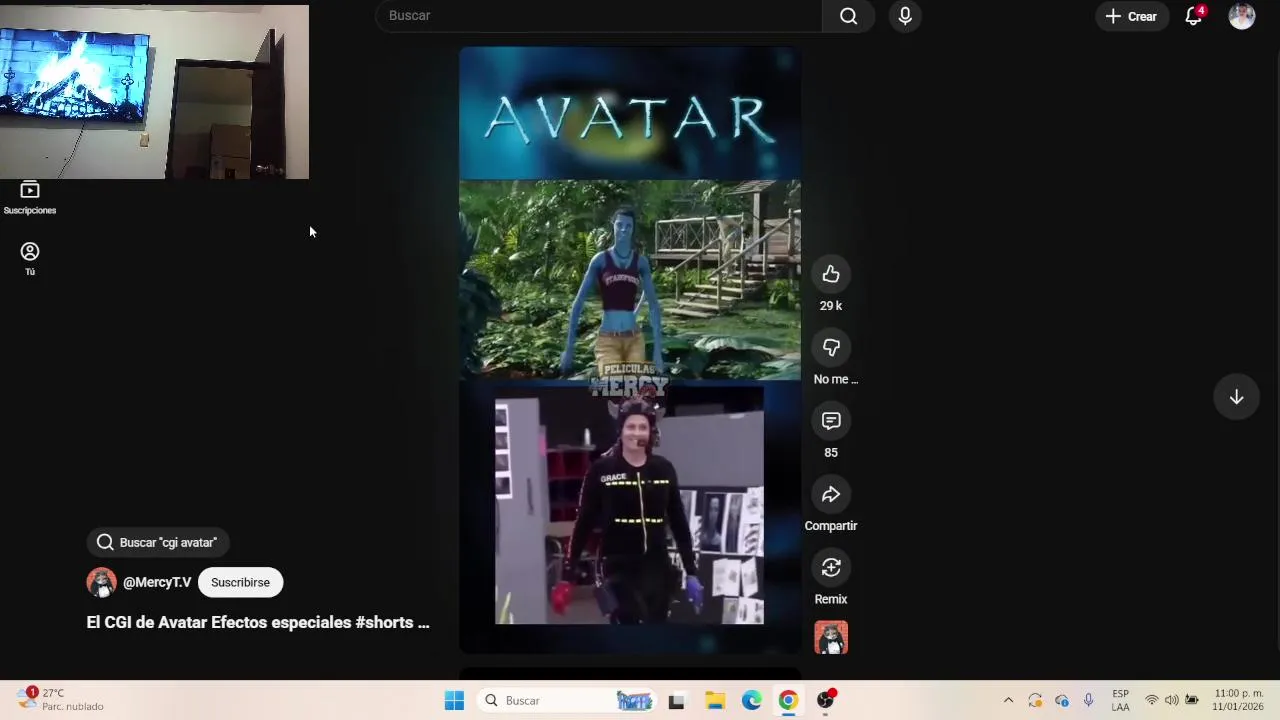Screen dimensions: 1280x720
Task: Click the miniplayer video preview
Action: (155, 92)
